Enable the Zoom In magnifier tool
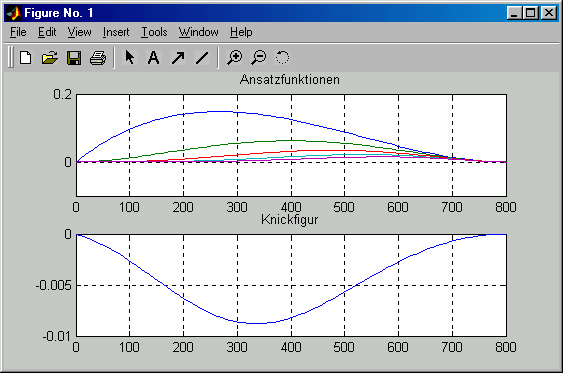 [234, 57]
